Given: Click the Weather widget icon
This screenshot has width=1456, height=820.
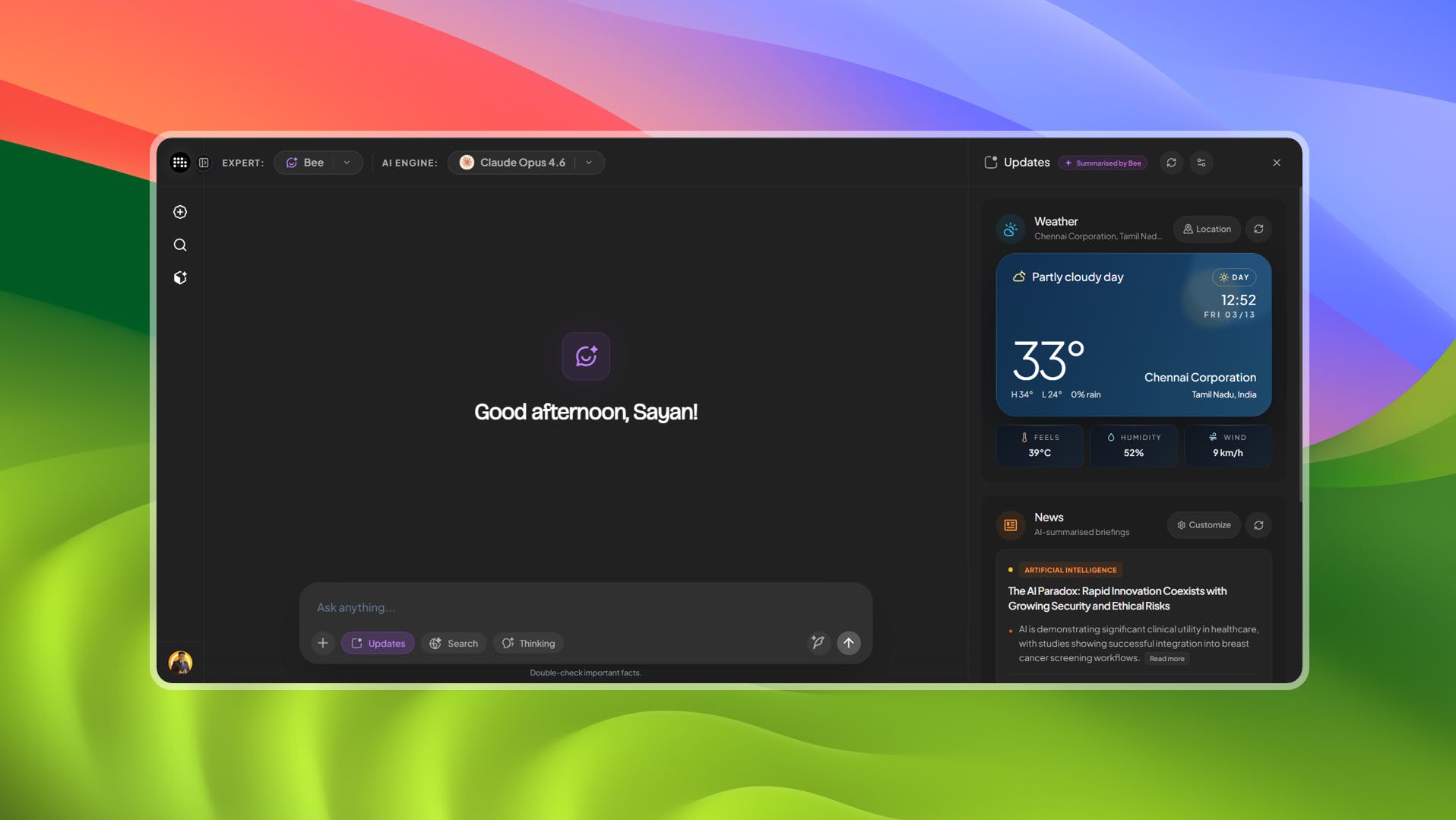Looking at the screenshot, I should pos(1011,229).
